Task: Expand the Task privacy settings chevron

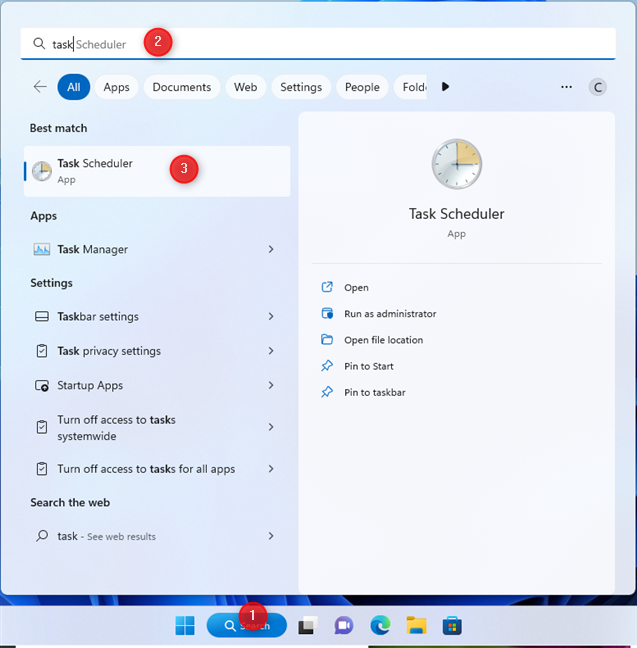Action: click(271, 351)
